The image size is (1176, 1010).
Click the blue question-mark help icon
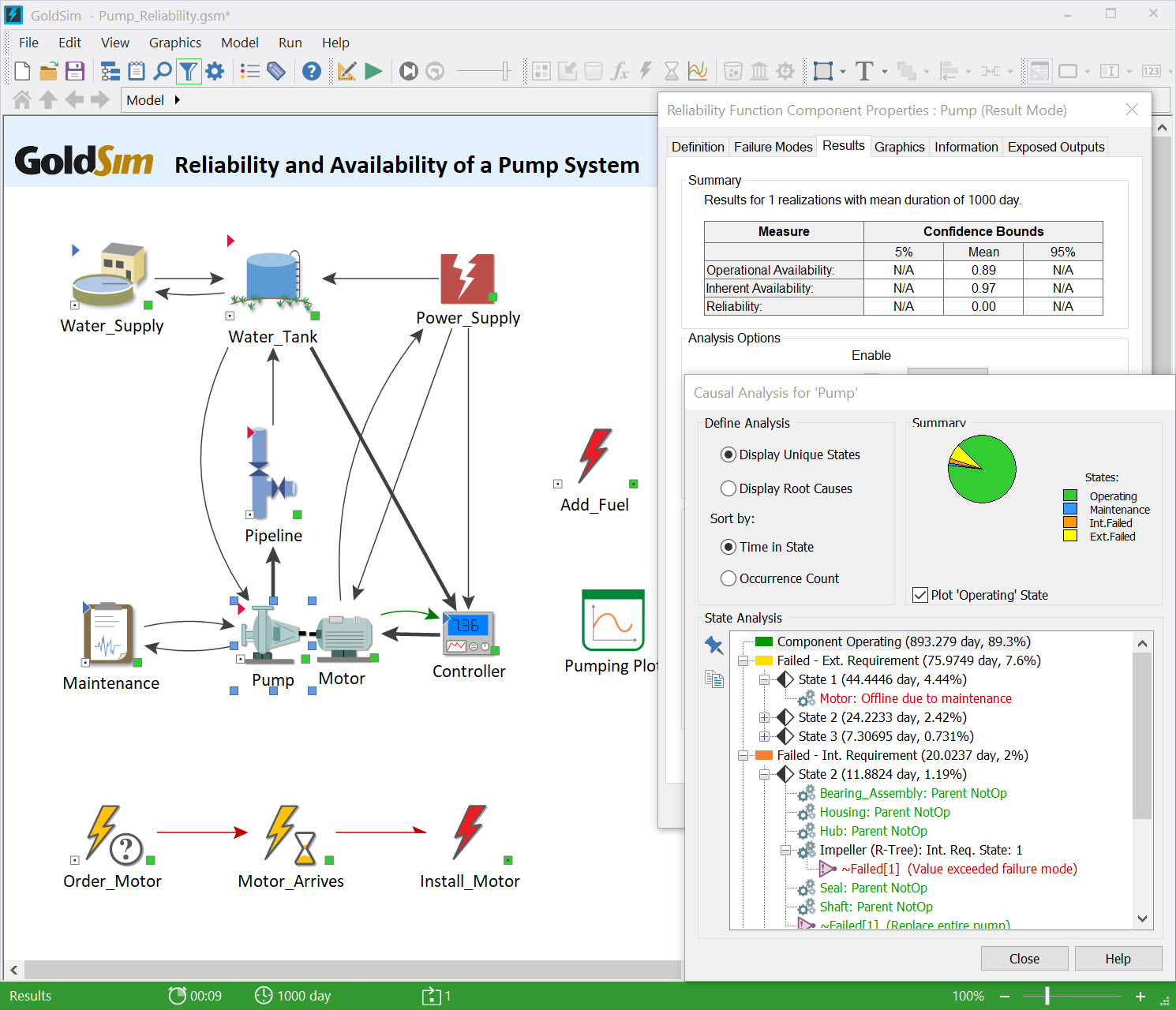point(312,71)
